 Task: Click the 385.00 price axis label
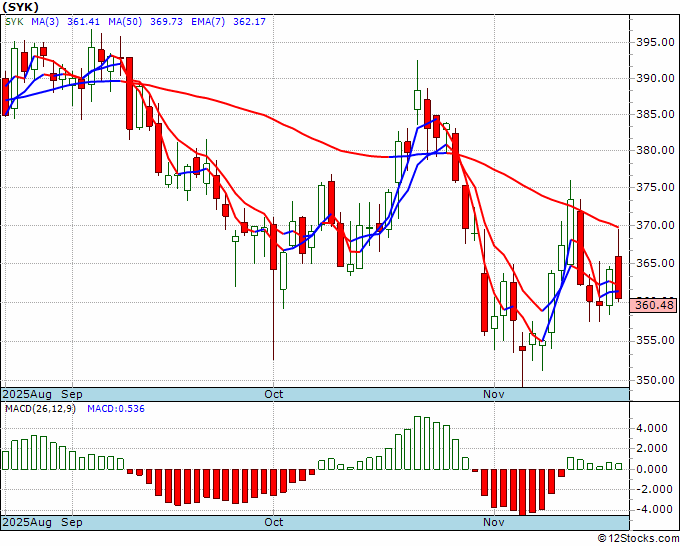[x=655, y=114]
